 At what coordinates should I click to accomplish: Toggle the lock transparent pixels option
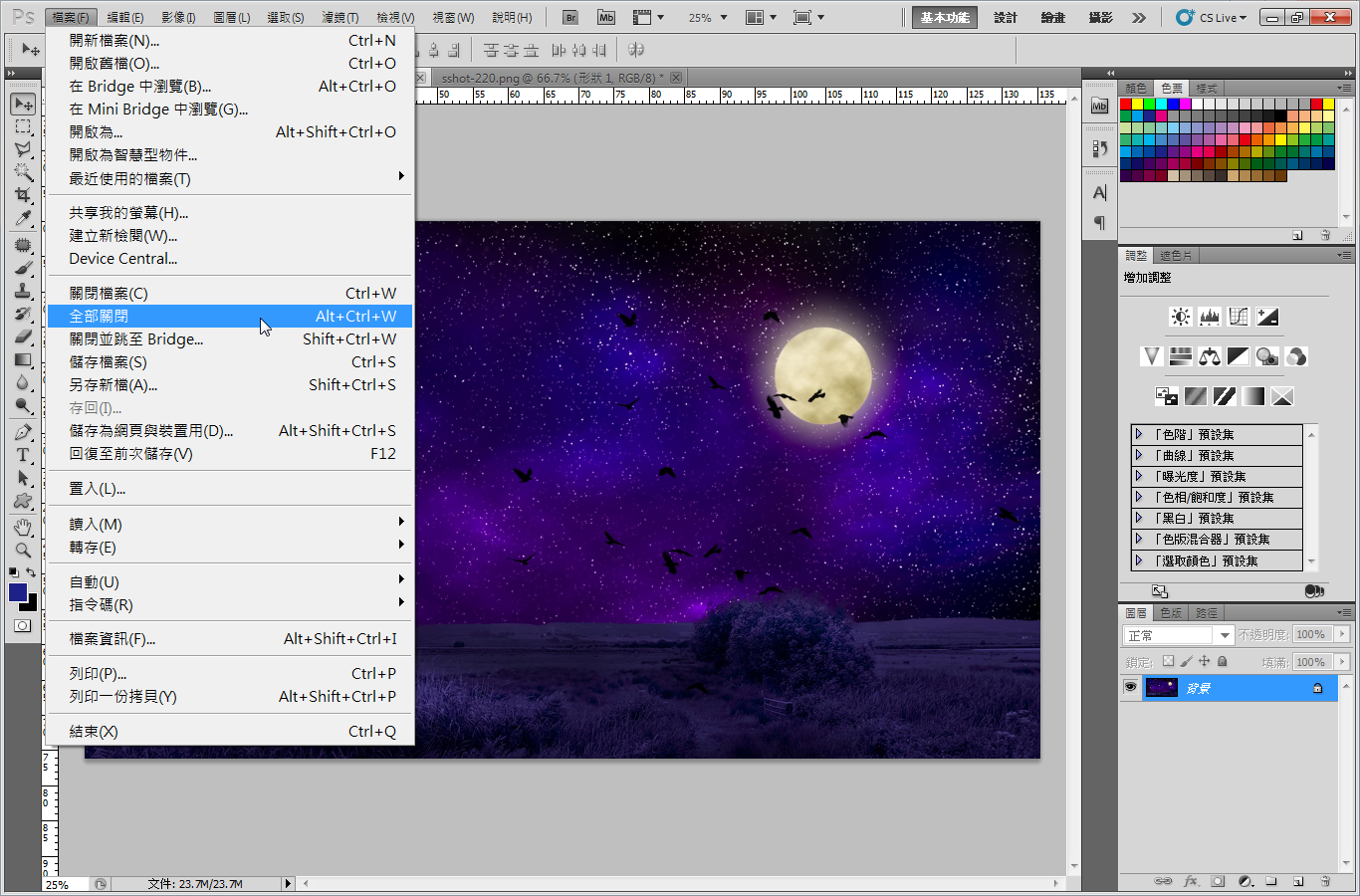click(x=1168, y=662)
